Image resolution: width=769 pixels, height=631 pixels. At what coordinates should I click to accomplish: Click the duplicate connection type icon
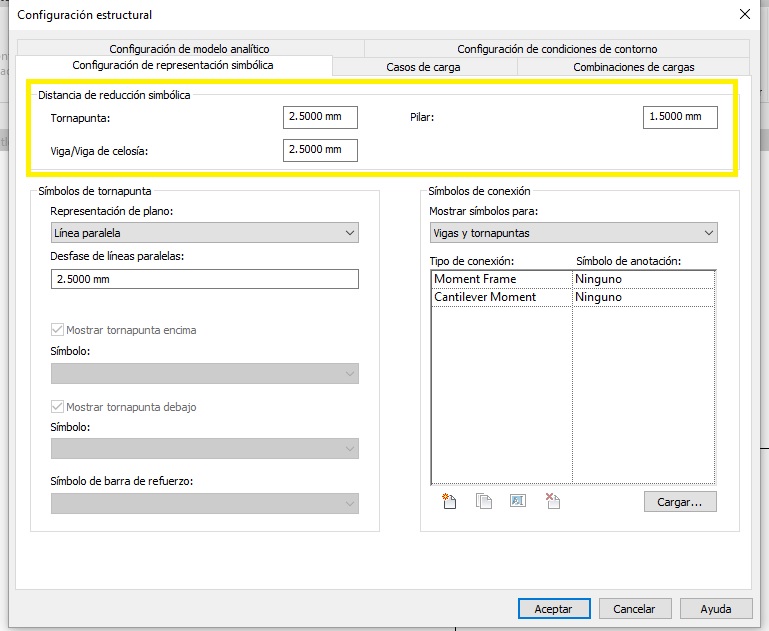[484, 502]
